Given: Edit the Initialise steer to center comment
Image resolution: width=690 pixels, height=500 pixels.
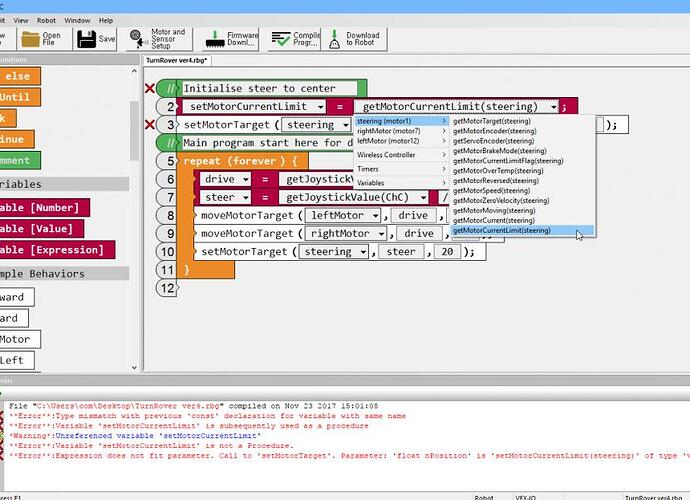Looking at the screenshot, I should pyautogui.click(x=269, y=88).
